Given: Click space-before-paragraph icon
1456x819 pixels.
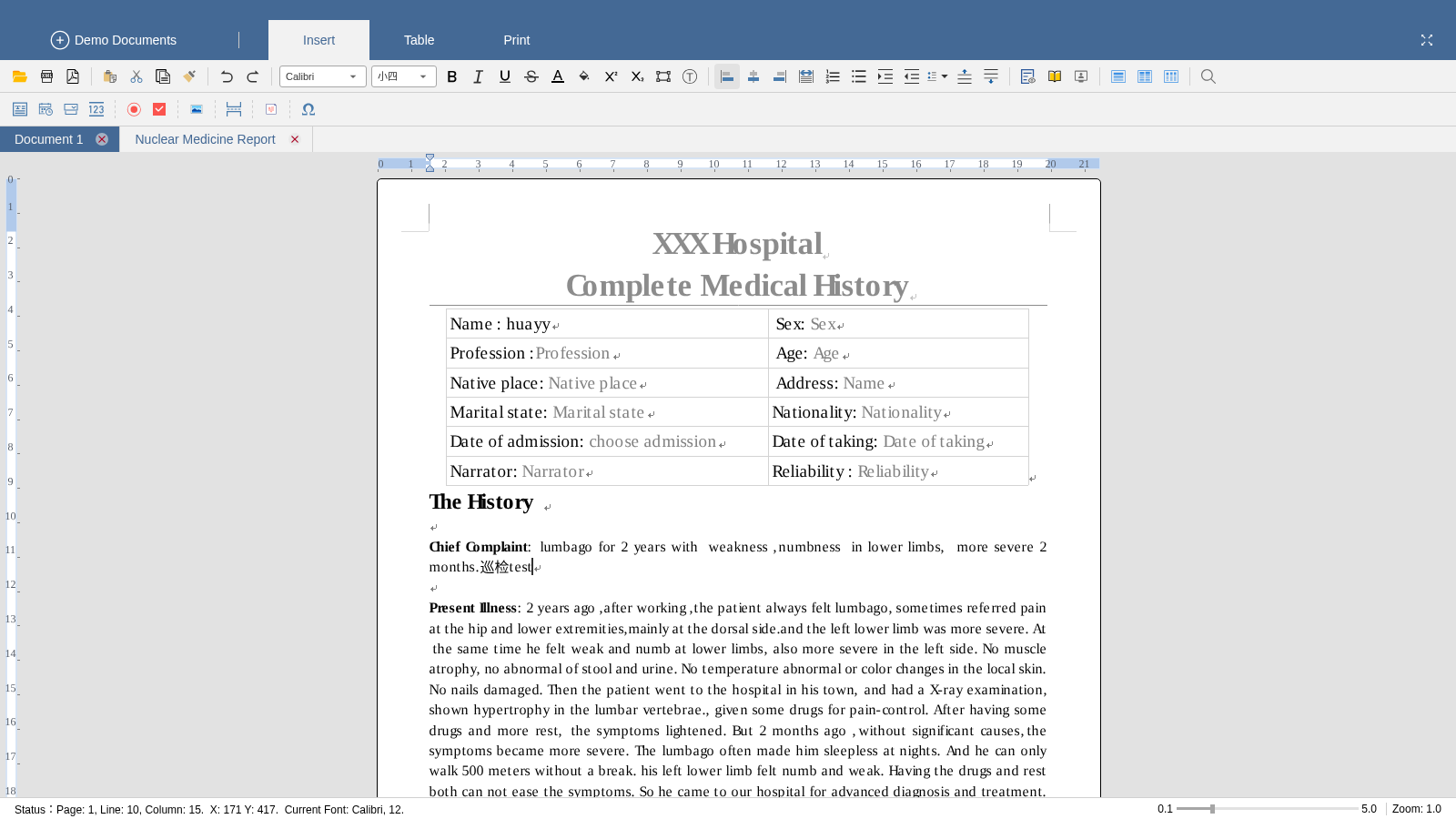Looking at the screenshot, I should point(965,76).
